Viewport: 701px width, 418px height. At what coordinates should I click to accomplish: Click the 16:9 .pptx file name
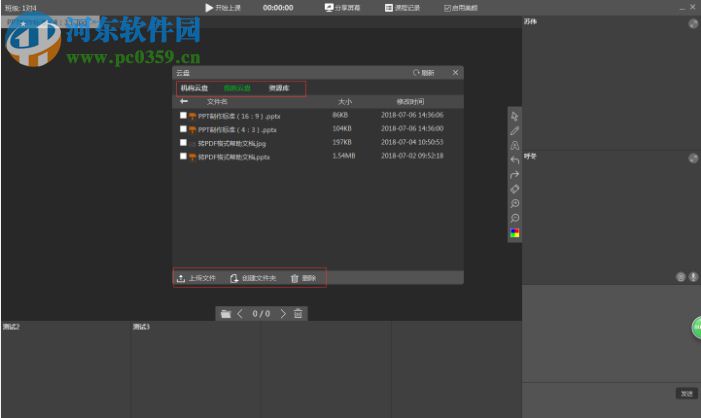tap(239, 116)
